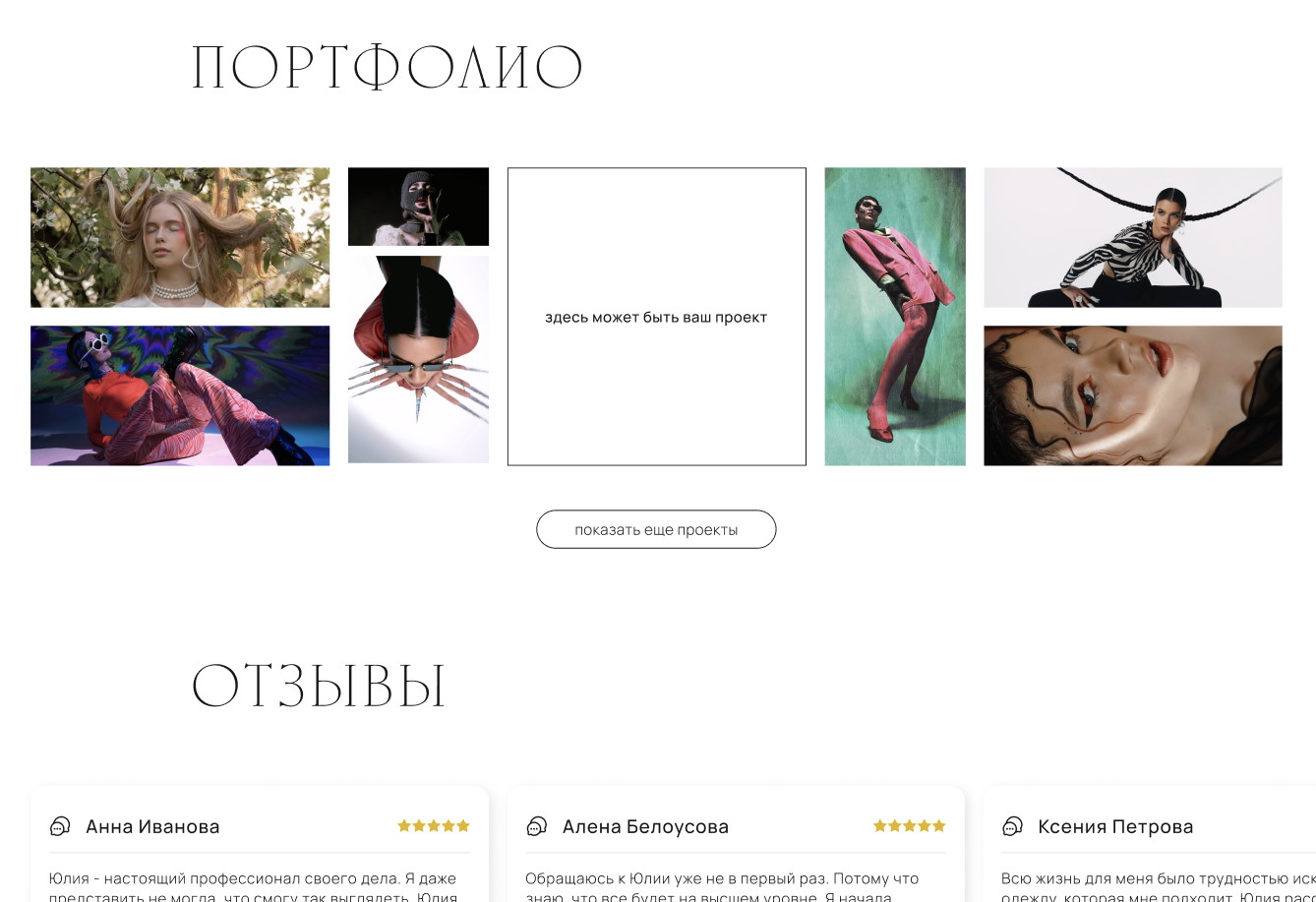Screen dimensions: 1316x902
Task: Click the ОТЗЫВЫ section heading
Action: coord(319,686)
